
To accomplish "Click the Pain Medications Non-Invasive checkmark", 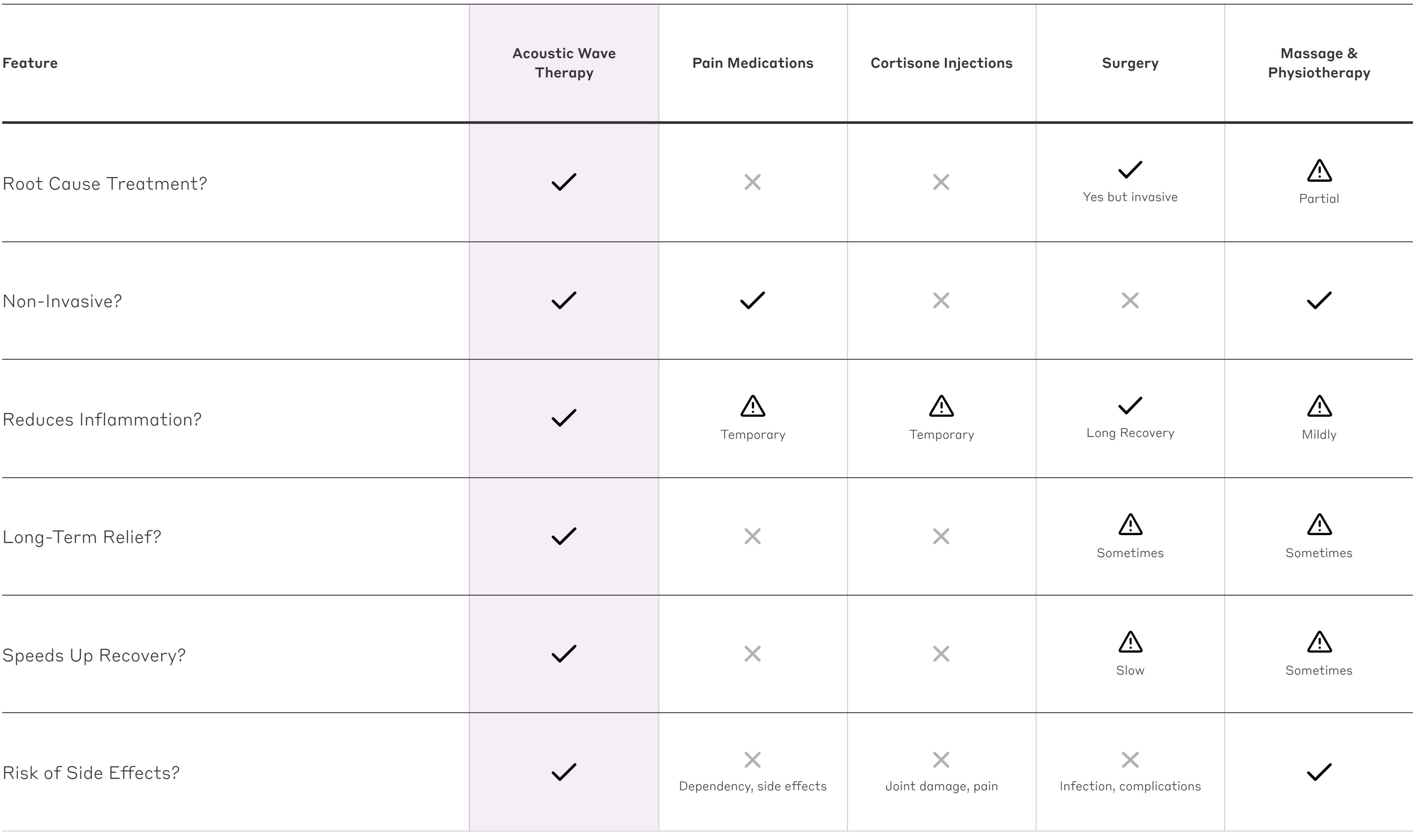I will pos(752,300).
